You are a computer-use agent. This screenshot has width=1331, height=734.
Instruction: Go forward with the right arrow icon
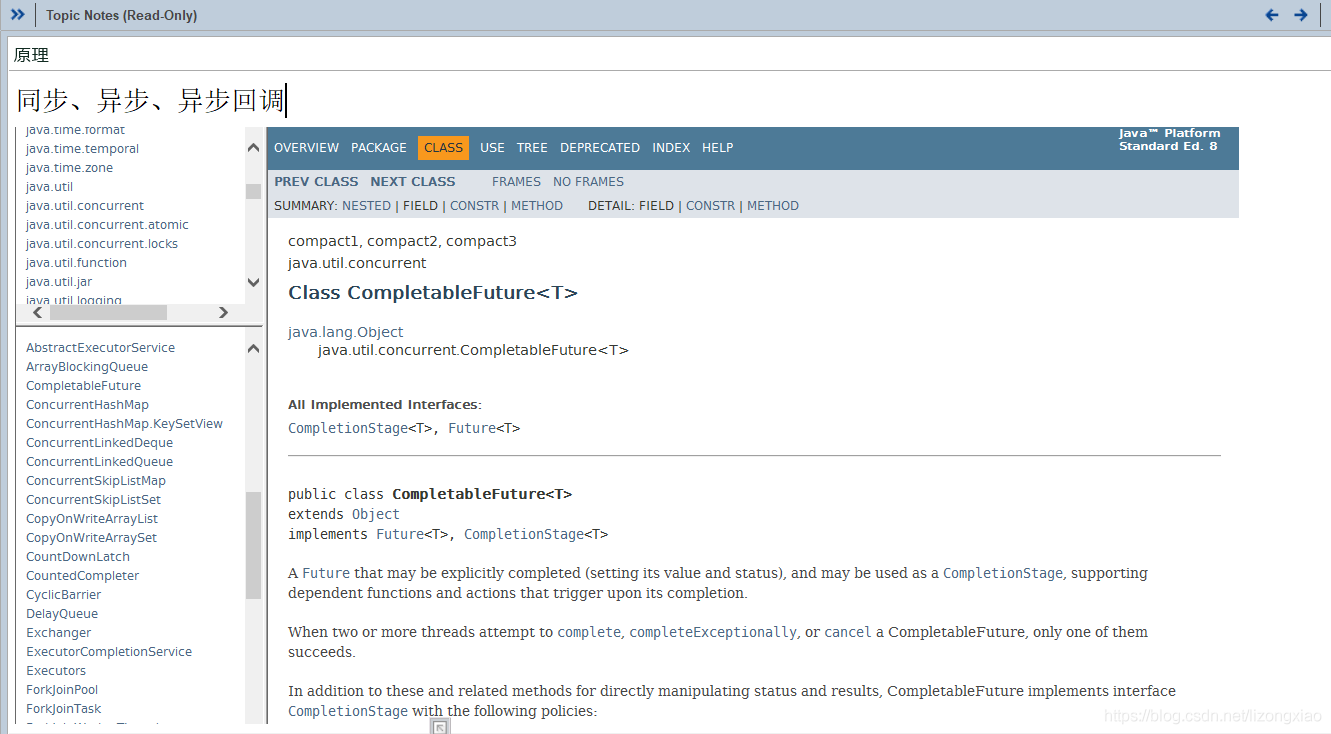[x=1301, y=15]
